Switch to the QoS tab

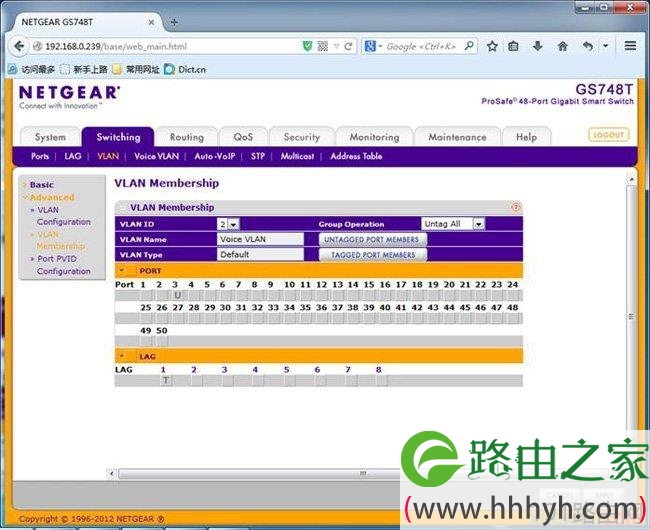[243, 137]
